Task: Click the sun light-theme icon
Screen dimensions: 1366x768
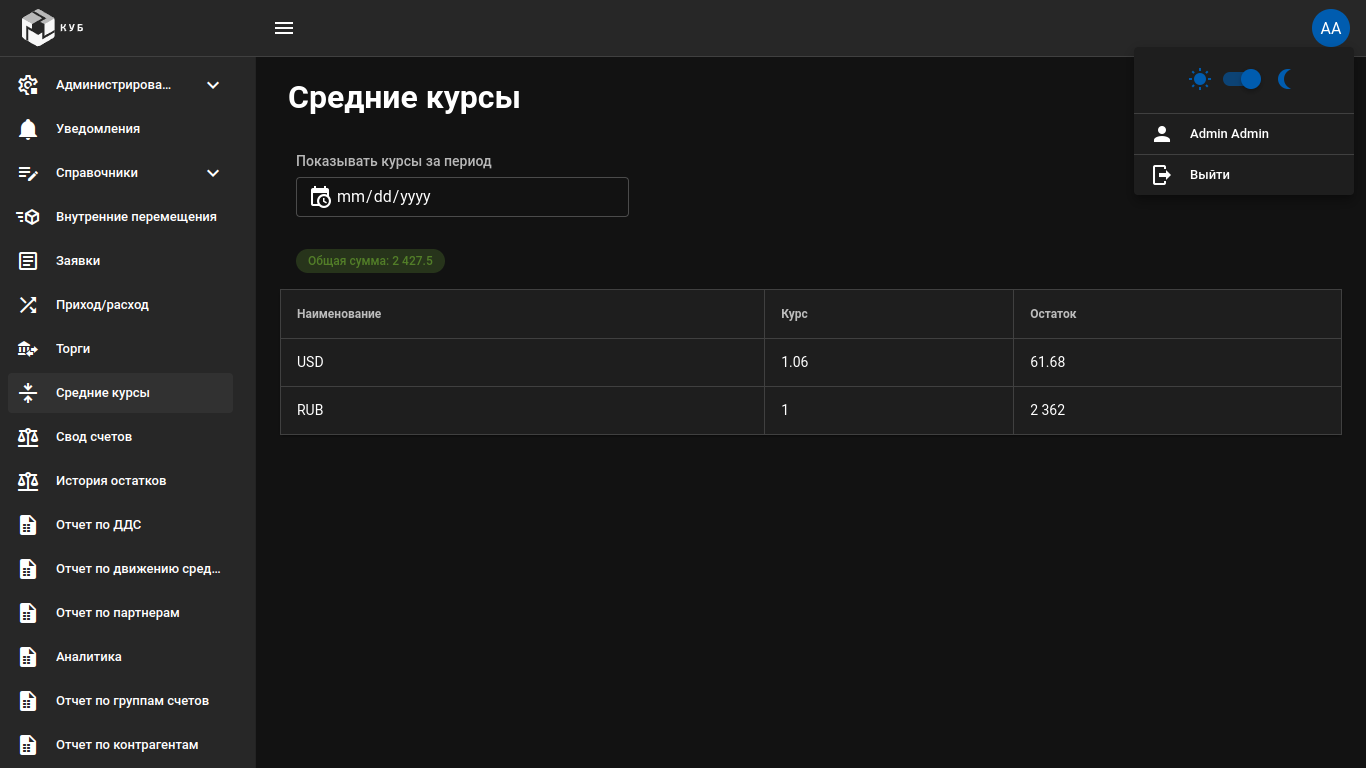Action: click(1200, 79)
